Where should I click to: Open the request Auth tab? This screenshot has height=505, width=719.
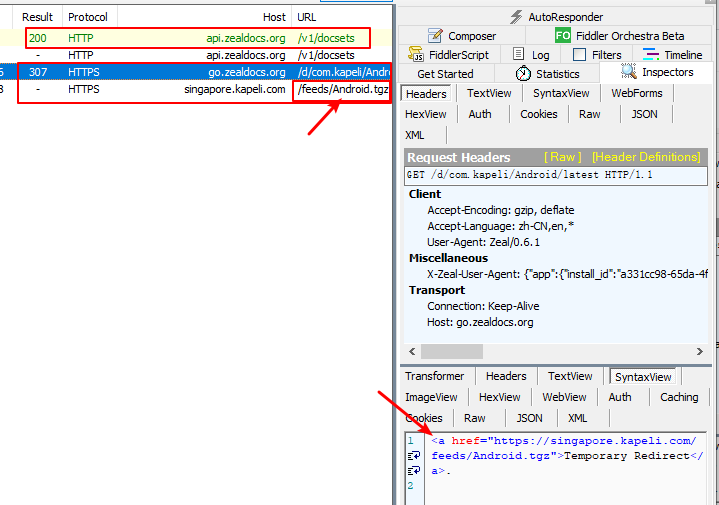pos(480,114)
